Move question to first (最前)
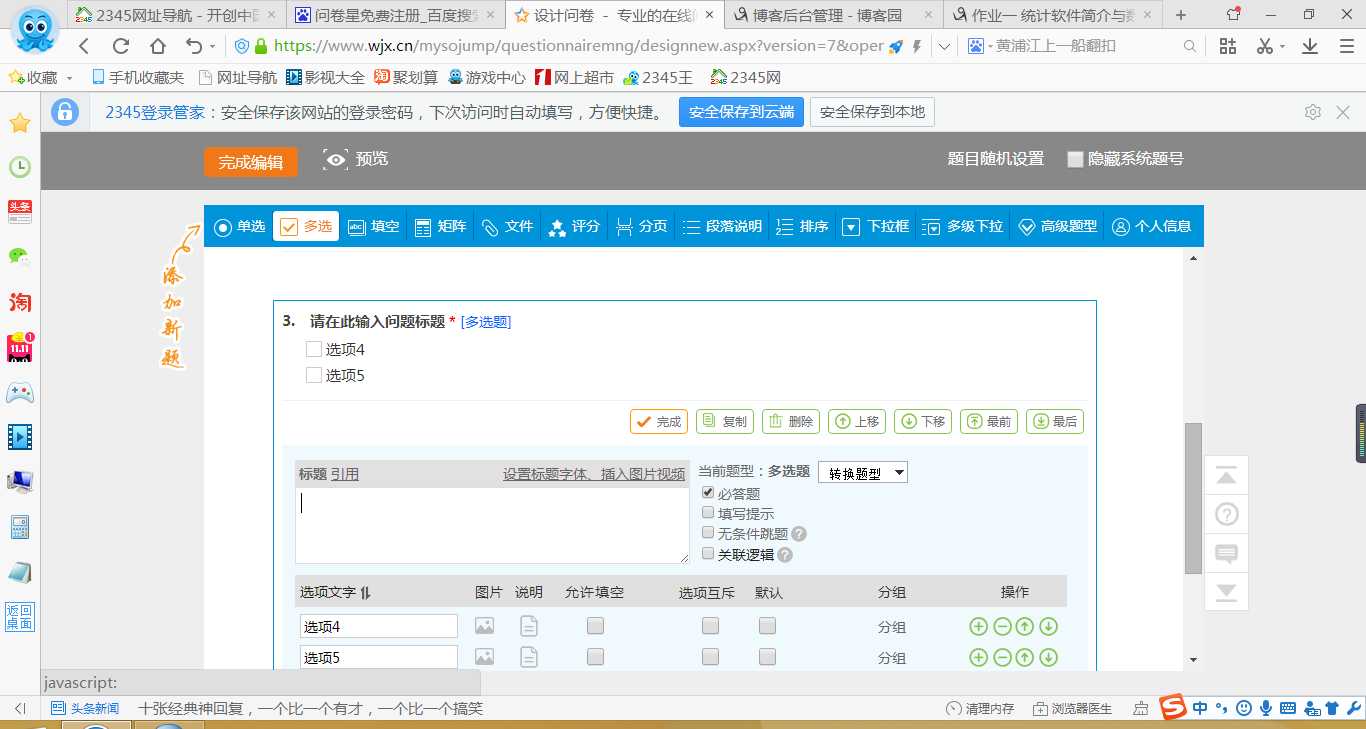 pos(989,422)
